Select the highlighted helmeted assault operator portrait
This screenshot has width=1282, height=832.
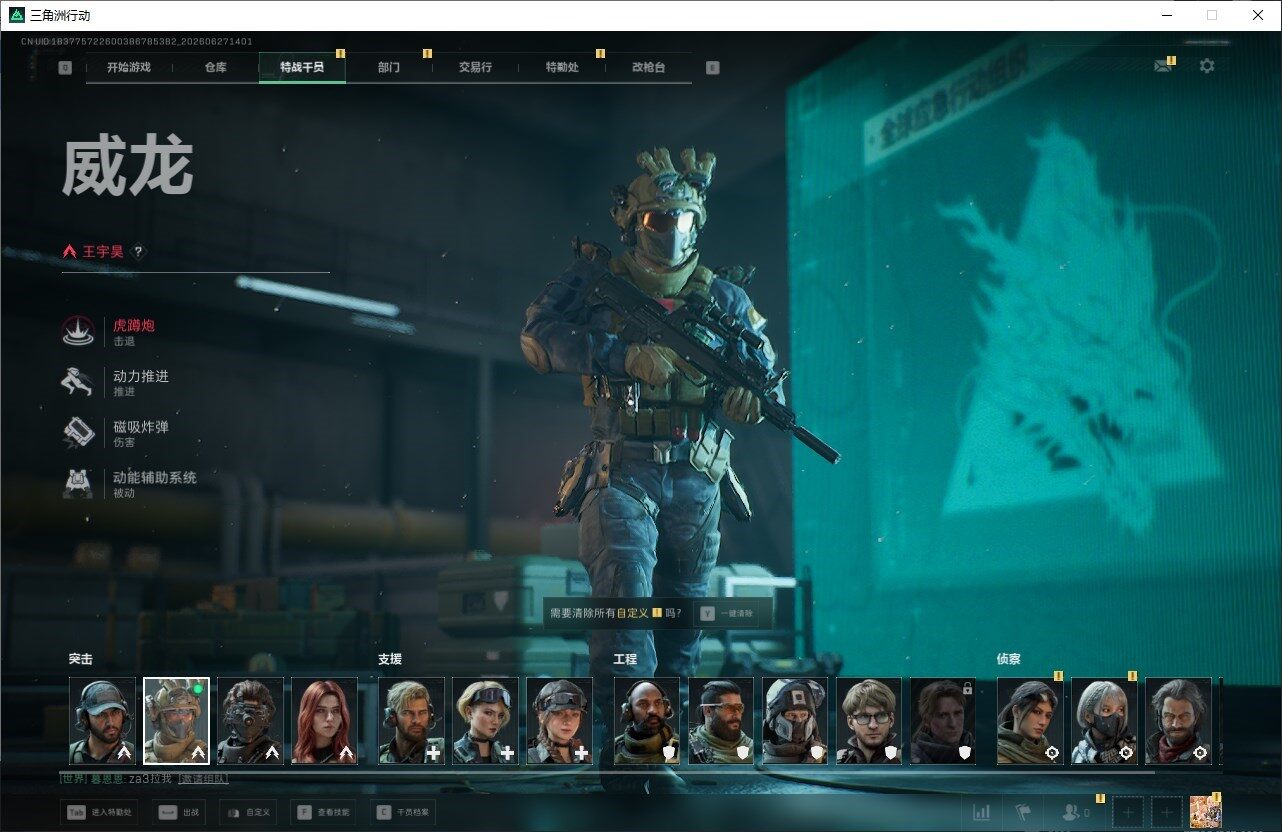pyautogui.click(x=176, y=721)
